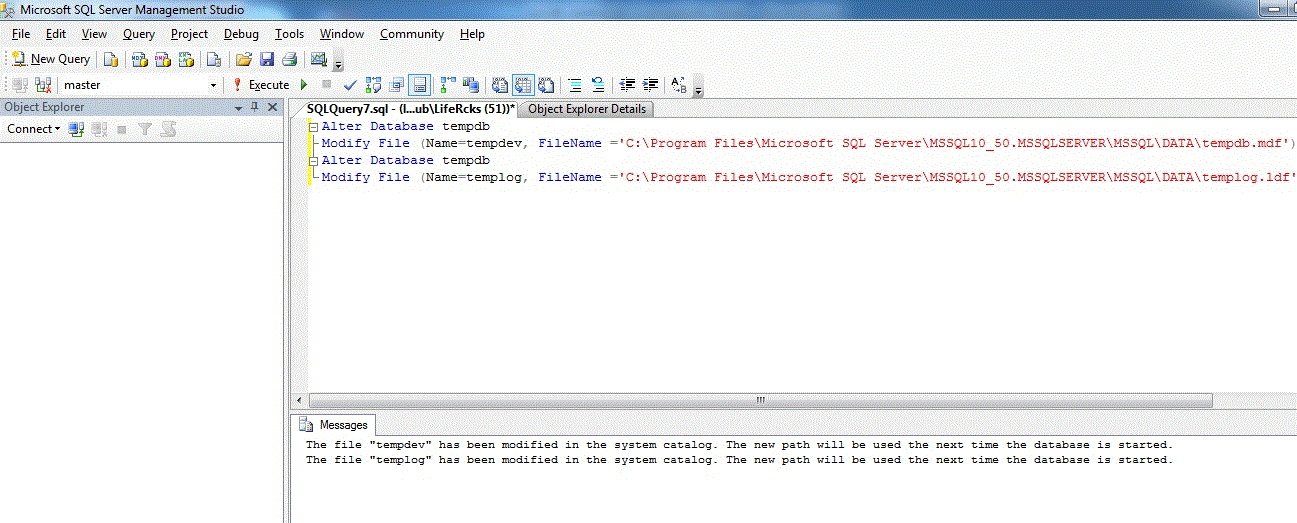
Task: Refresh the Object Explorer
Action: [168, 129]
